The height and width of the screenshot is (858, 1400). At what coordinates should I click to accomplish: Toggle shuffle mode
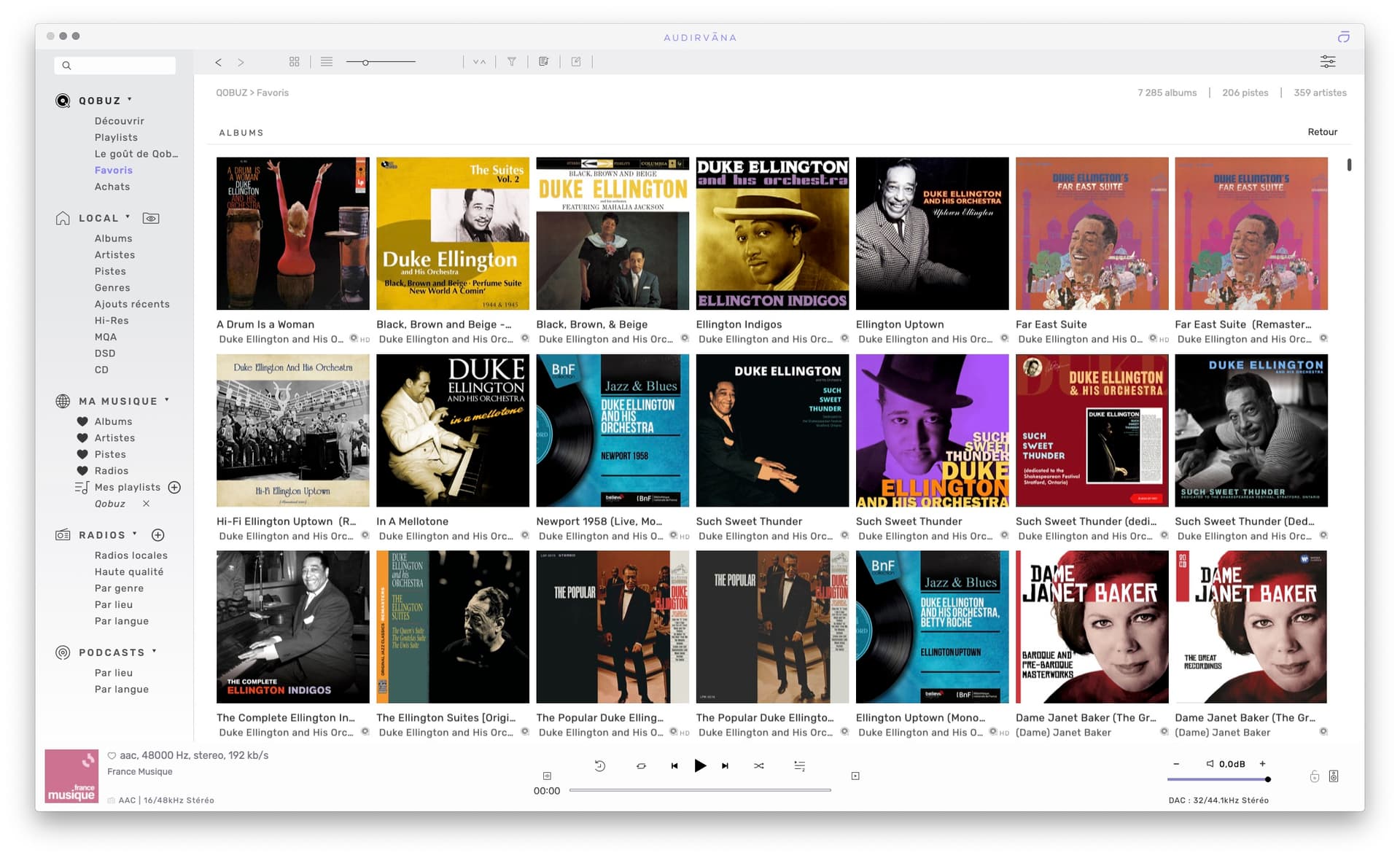[759, 765]
